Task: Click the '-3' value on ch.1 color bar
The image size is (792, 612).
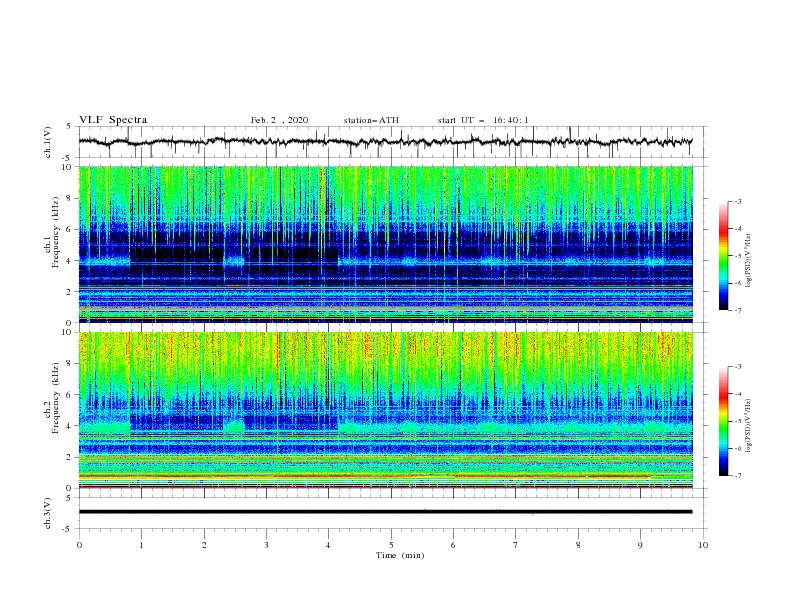Action: (737, 201)
